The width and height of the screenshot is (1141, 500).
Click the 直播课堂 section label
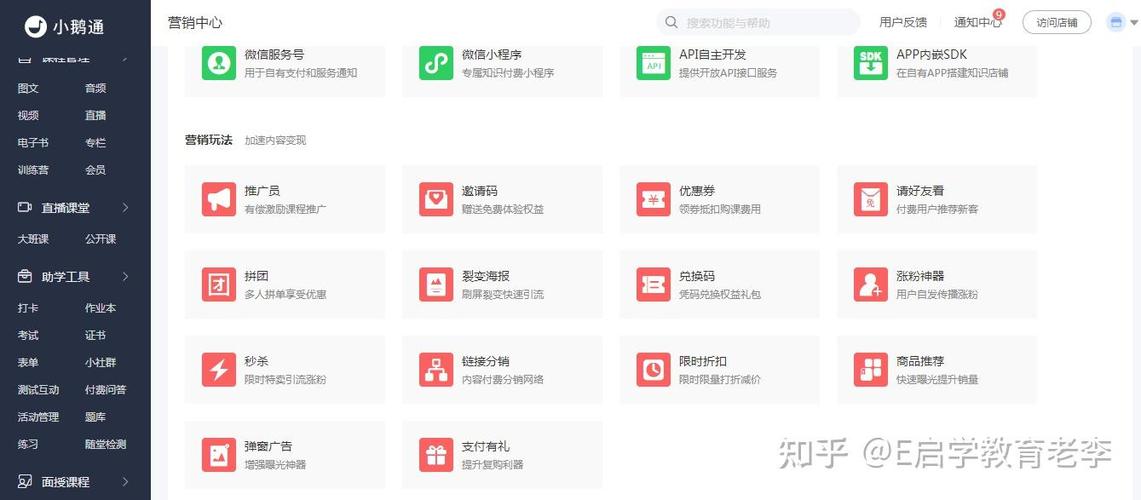pos(65,208)
